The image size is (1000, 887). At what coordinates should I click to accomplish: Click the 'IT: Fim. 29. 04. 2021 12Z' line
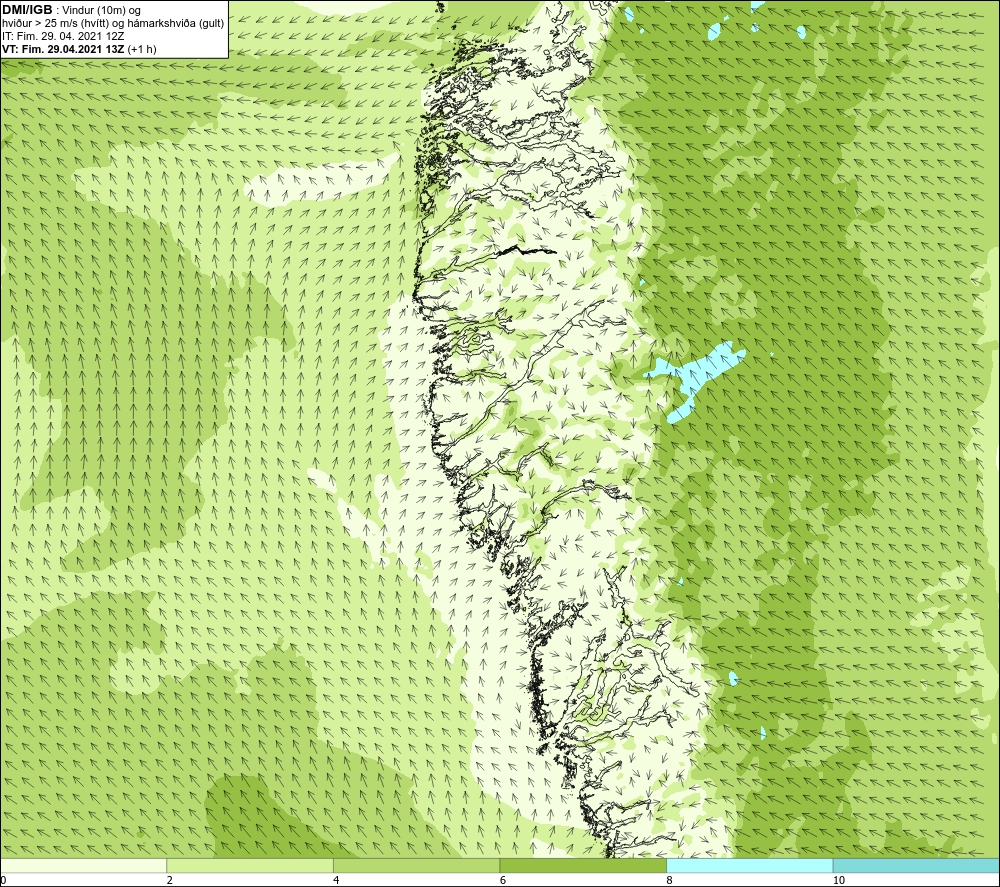pyautogui.click(x=63, y=36)
